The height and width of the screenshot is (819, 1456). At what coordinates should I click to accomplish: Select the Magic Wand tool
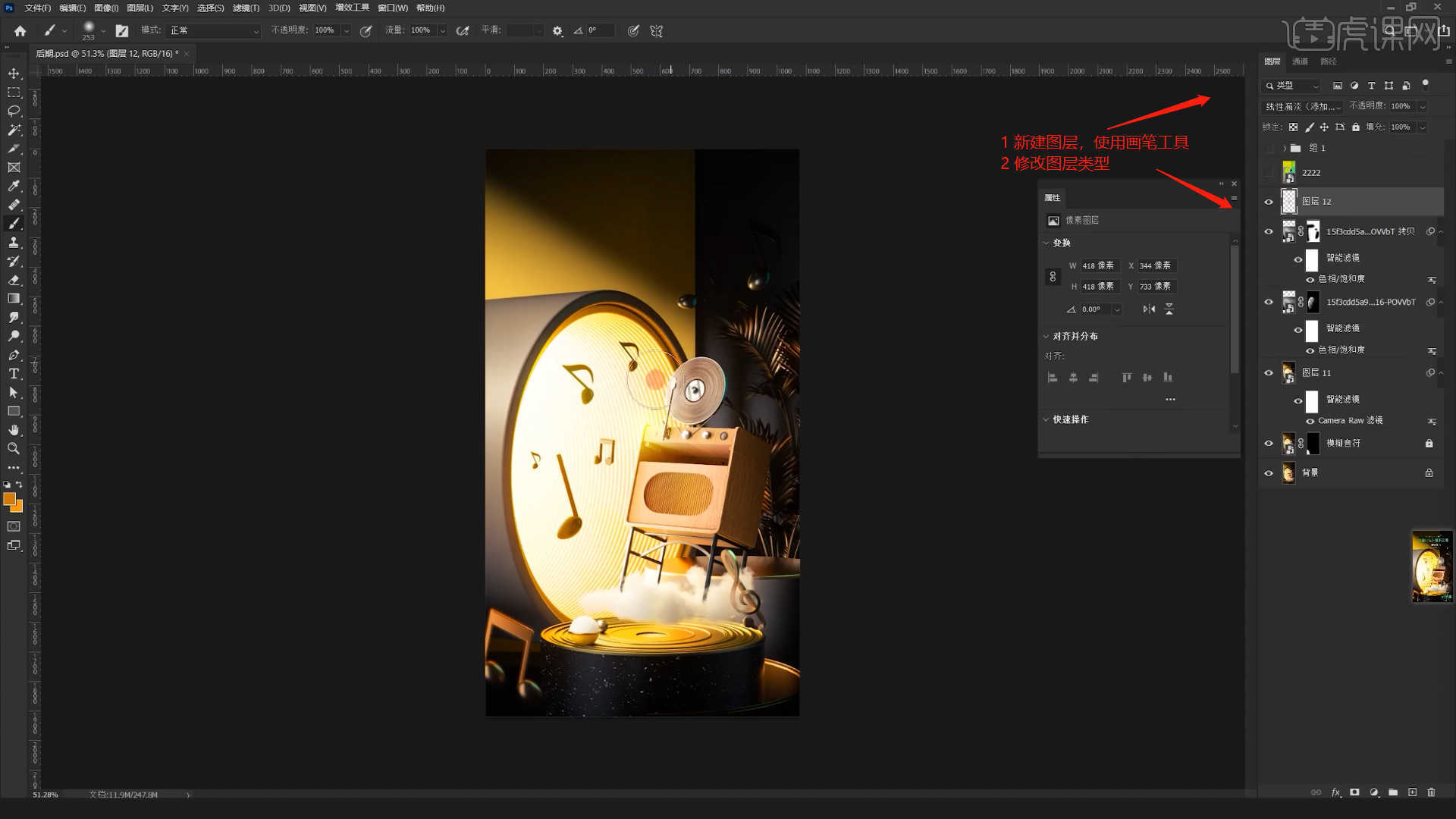pyautogui.click(x=14, y=130)
